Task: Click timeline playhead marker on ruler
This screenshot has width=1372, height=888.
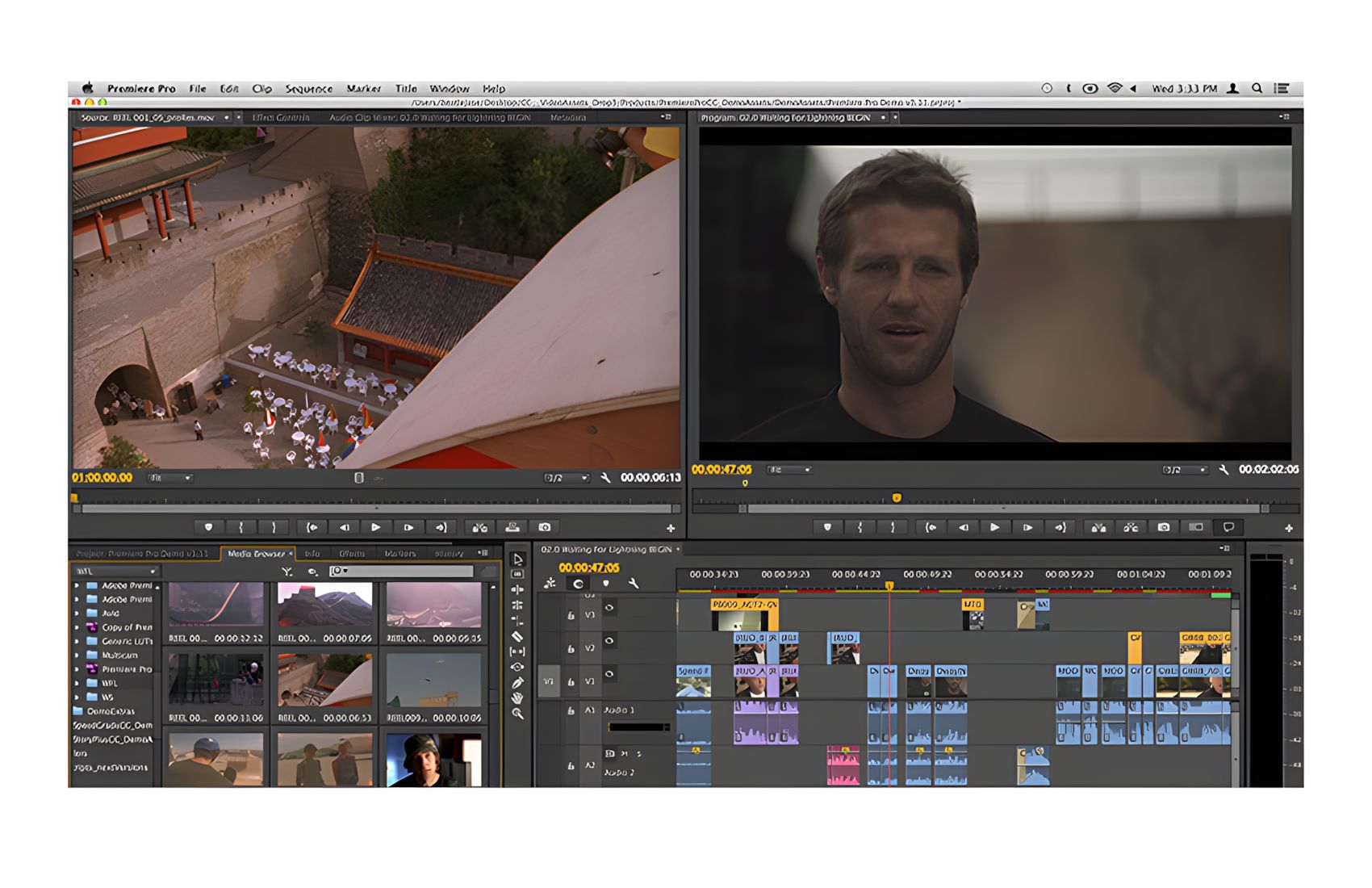Action: point(889,585)
